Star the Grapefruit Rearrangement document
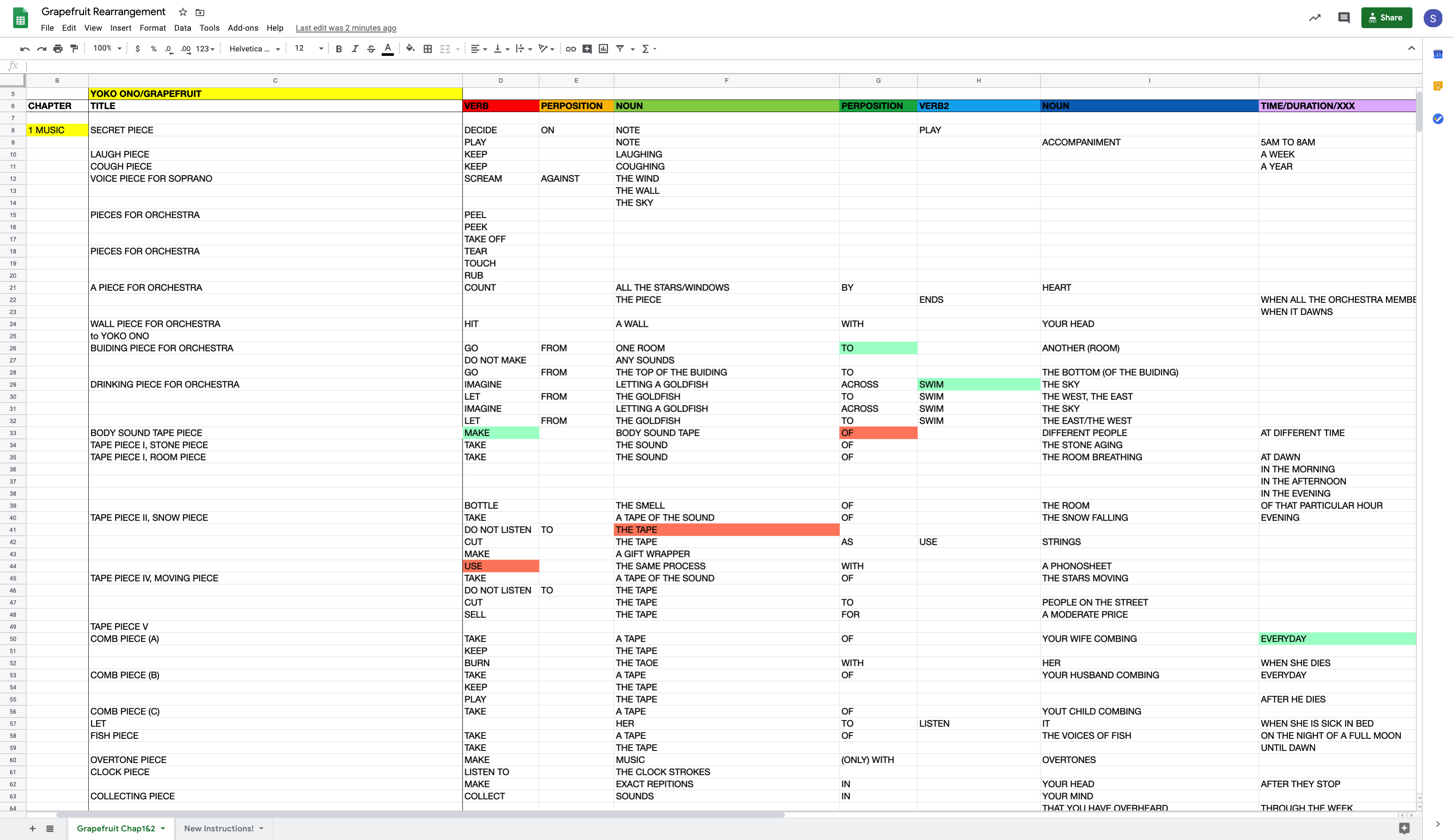The image size is (1454, 840). [x=183, y=12]
